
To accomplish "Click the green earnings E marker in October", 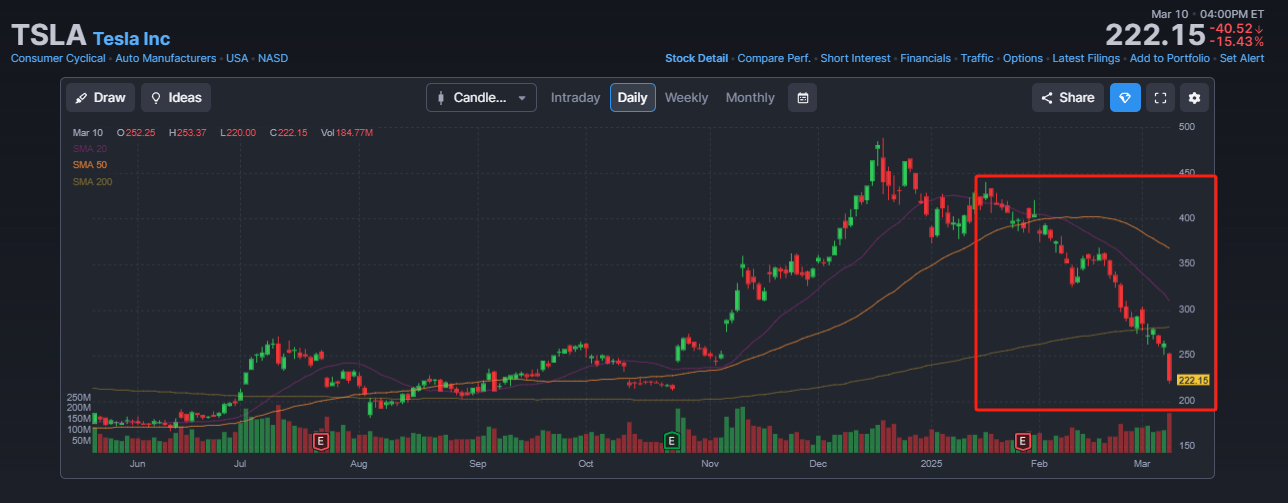I will [x=671, y=440].
